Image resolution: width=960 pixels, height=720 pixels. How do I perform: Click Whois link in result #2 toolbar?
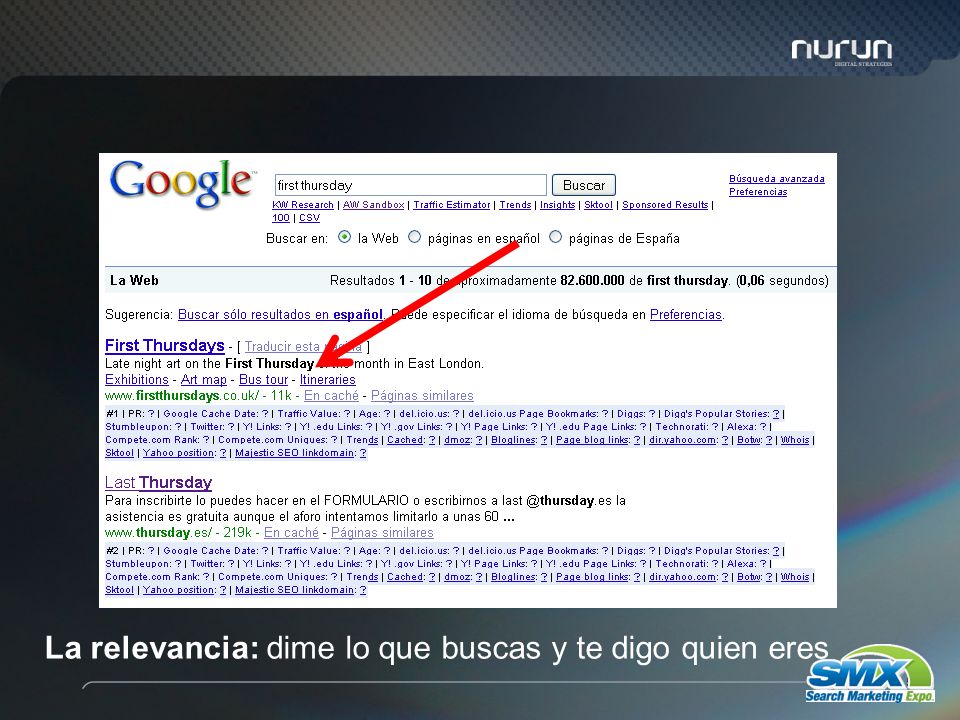click(795, 577)
